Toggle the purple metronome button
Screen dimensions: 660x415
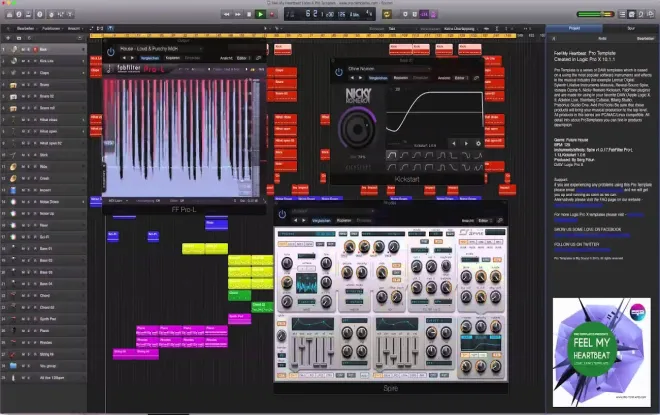(x=434, y=14)
